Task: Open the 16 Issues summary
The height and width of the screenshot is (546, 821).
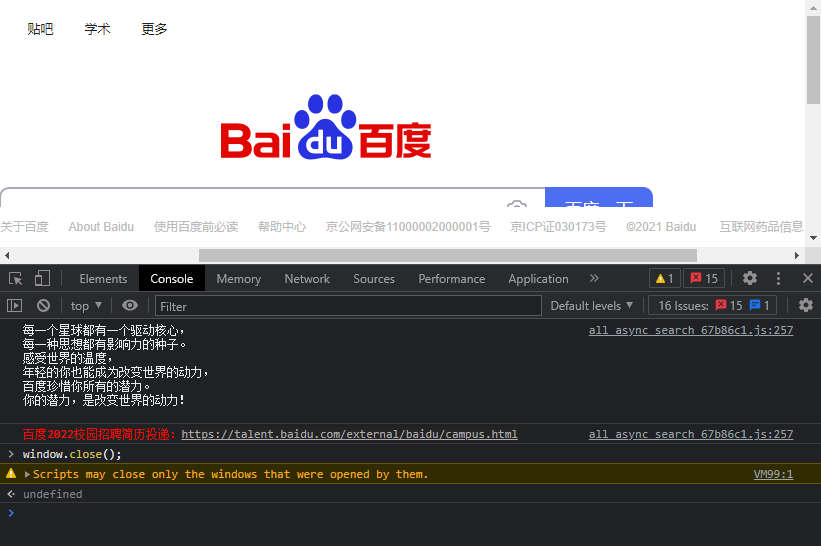Action: click(713, 305)
